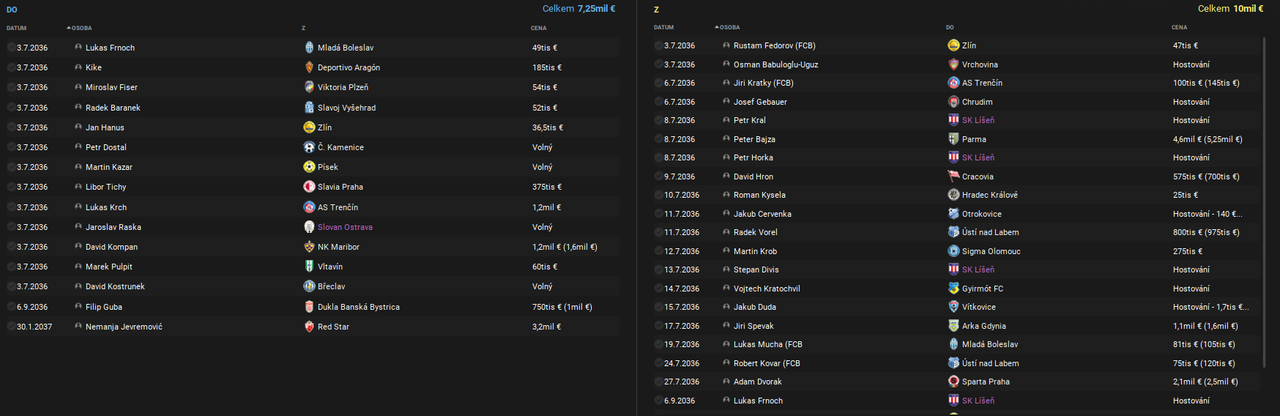Open the Slovan Ostrava club link
Image resolution: width=1280 pixels, height=416 pixels.
tap(345, 227)
